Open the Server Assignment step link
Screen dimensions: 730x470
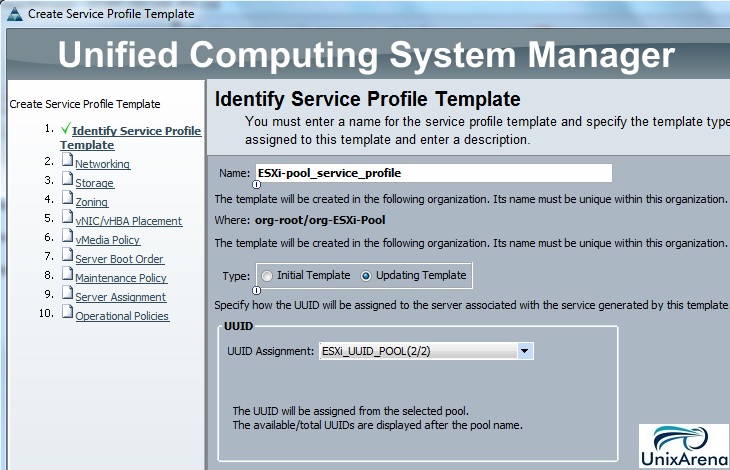[x=121, y=297]
